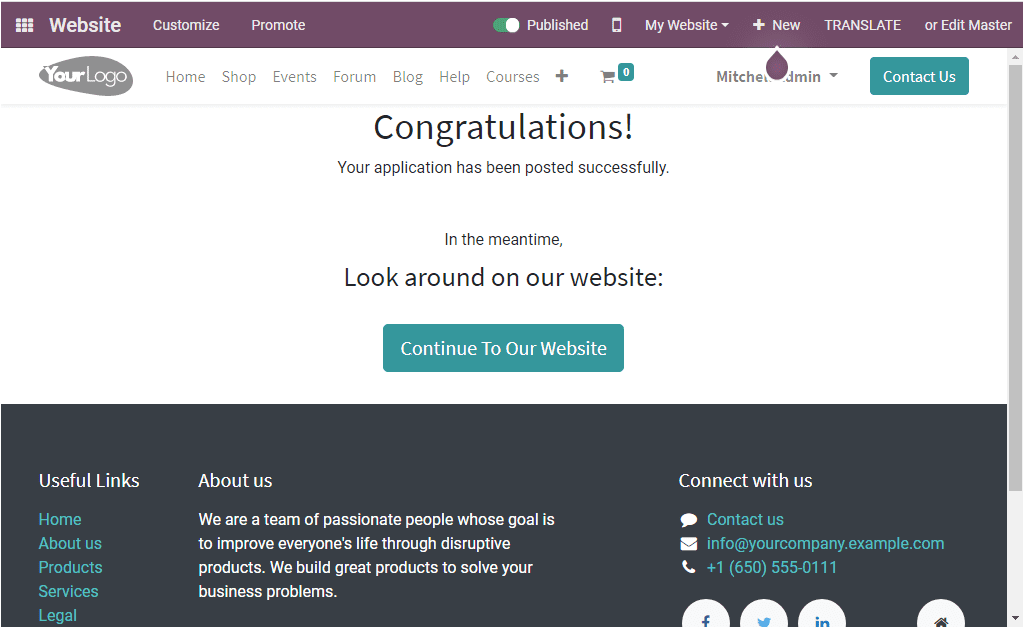
Task: Click the plus icon after Courses
Action: pyautogui.click(x=562, y=76)
